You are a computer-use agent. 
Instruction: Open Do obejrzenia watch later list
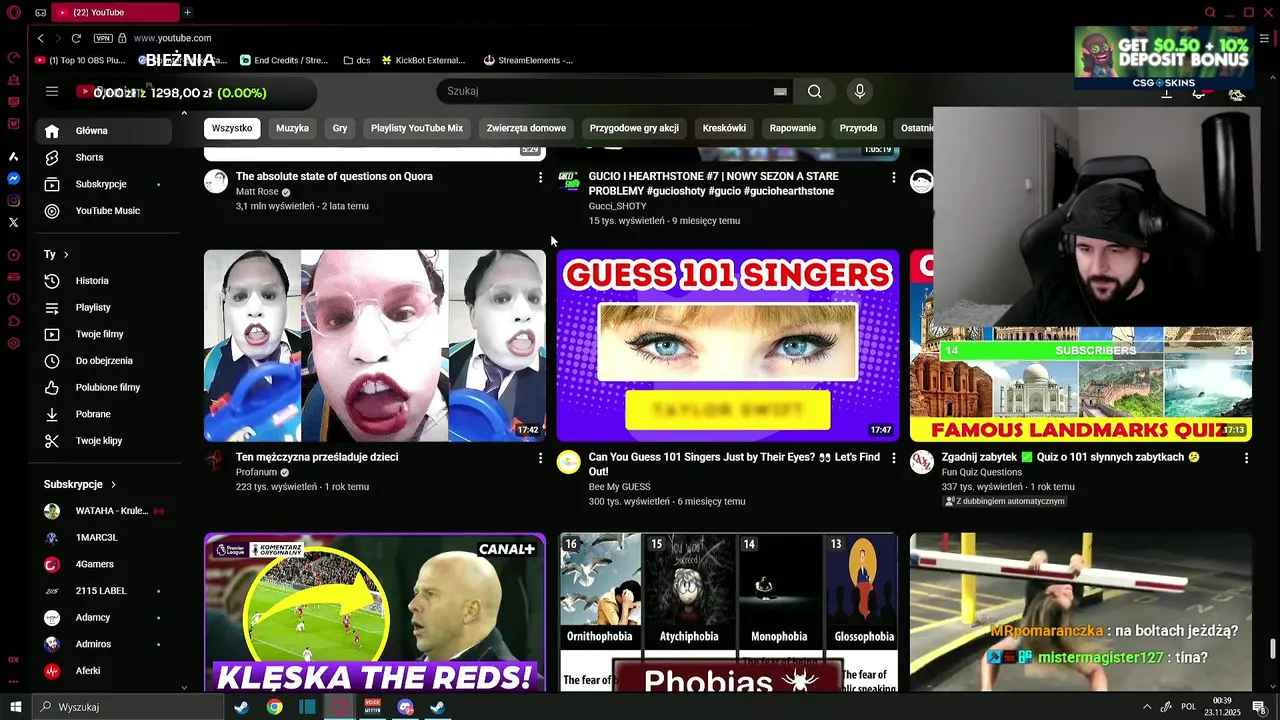(x=104, y=361)
